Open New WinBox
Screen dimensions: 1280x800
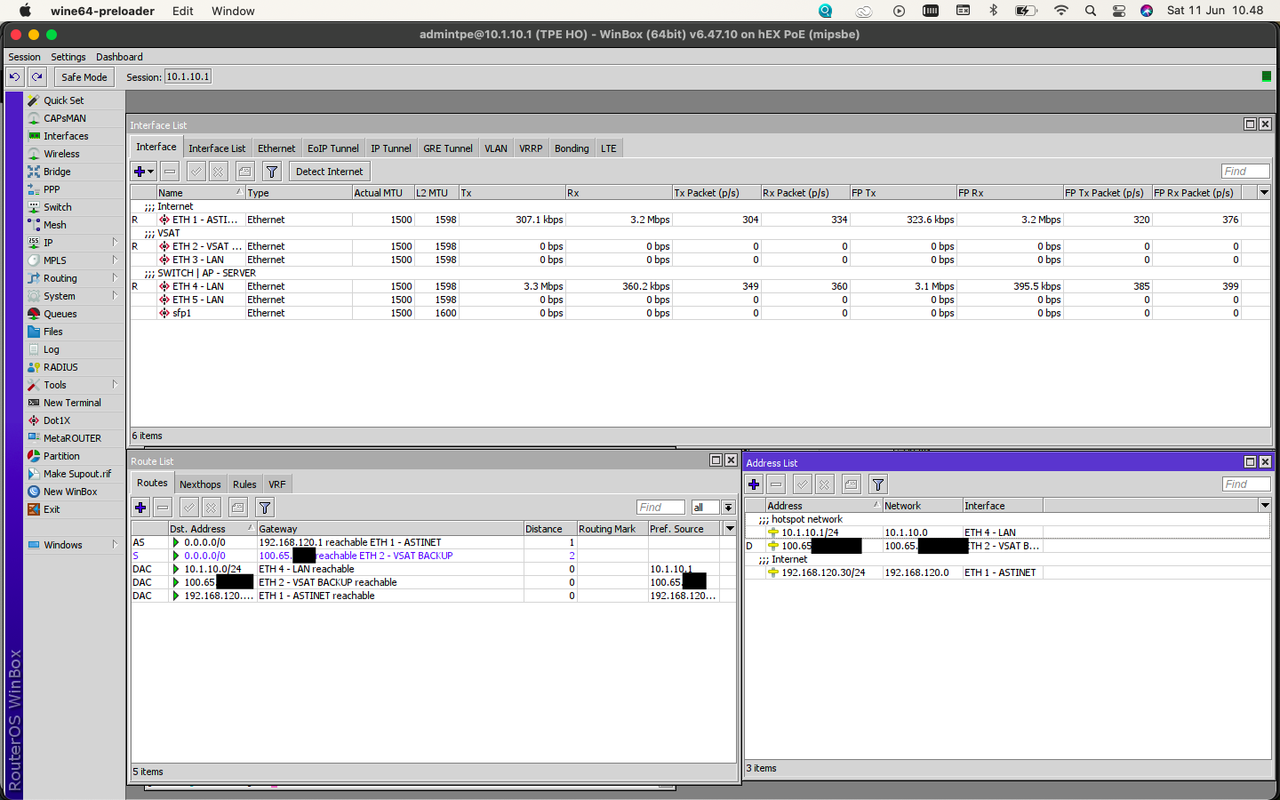coord(70,492)
